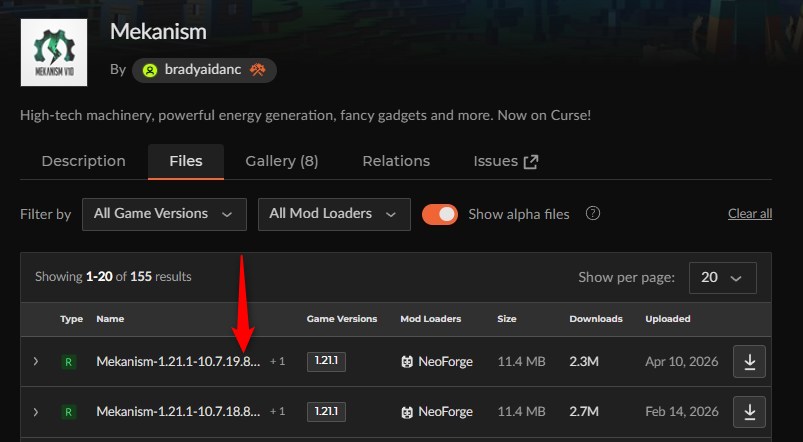
Task: Click the +1 indicator on the 10.7.19.8 row
Action: click(x=278, y=362)
